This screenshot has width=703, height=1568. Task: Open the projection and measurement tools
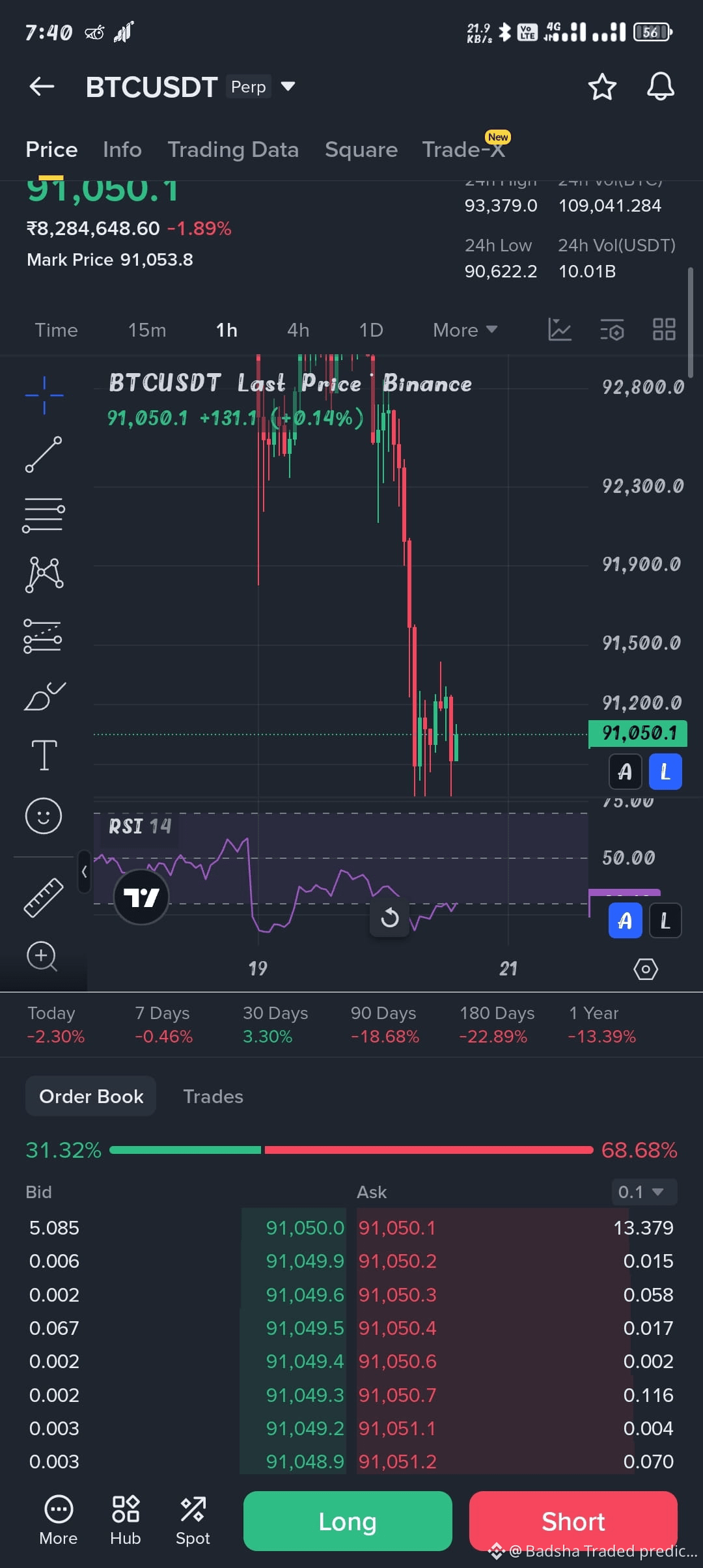(43, 636)
